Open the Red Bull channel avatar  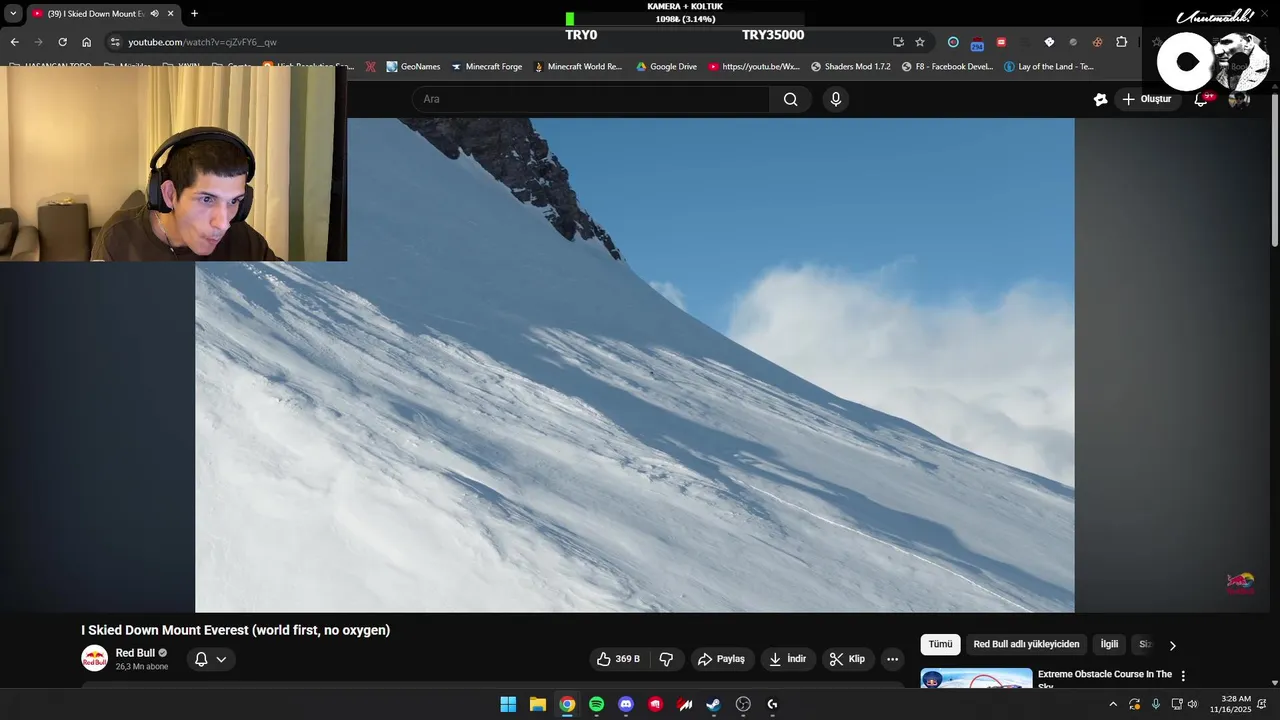(95, 658)
